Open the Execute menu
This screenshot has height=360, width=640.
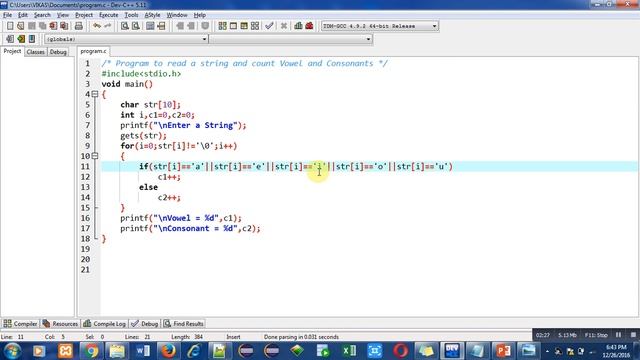coord(109,15)
